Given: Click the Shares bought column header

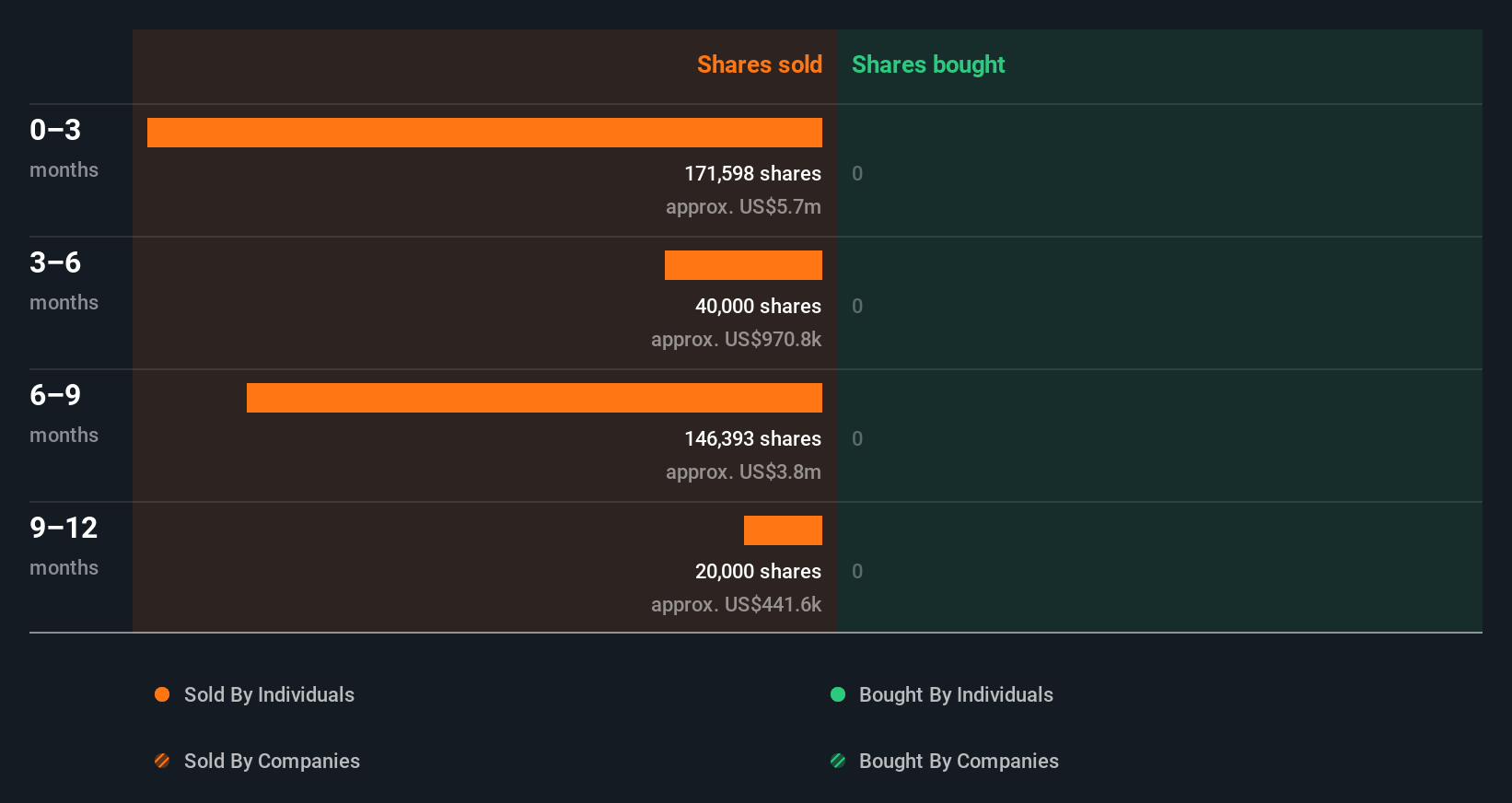Looking at the screenshot, I should click(928, 64).
